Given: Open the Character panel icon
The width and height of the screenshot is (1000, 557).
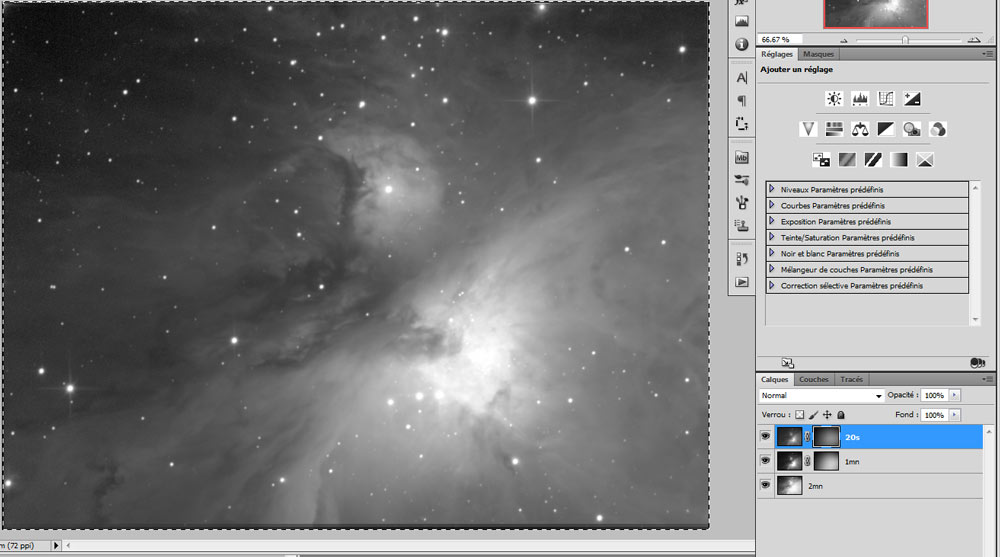Looking at the screenshot, I should [742, 78].
